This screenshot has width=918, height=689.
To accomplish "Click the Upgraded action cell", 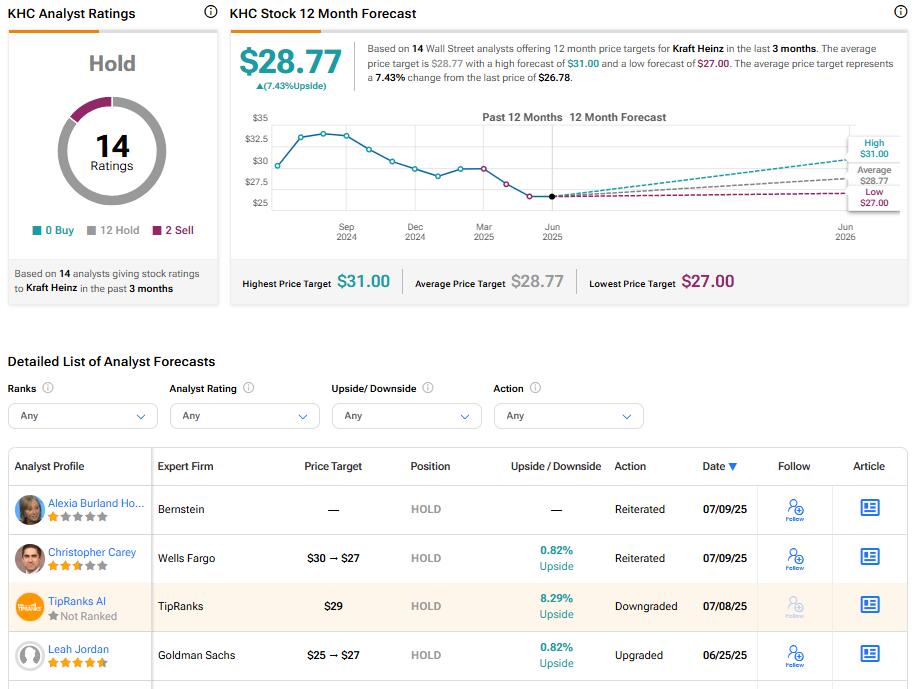I will coord(639,656).
